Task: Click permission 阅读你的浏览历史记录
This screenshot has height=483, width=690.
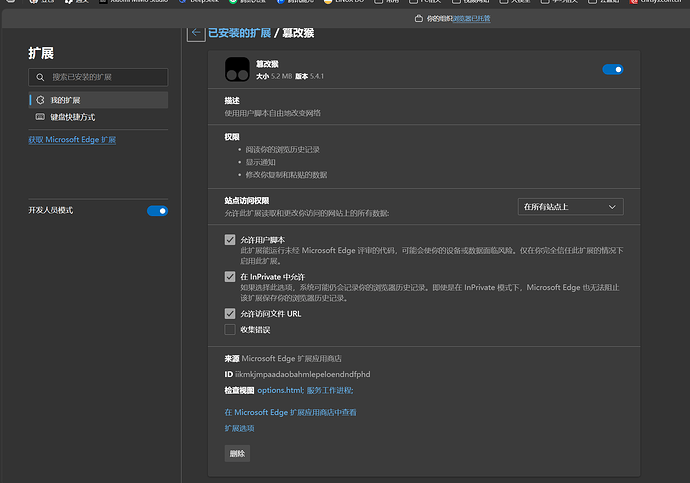Action: tap(283, 150)
